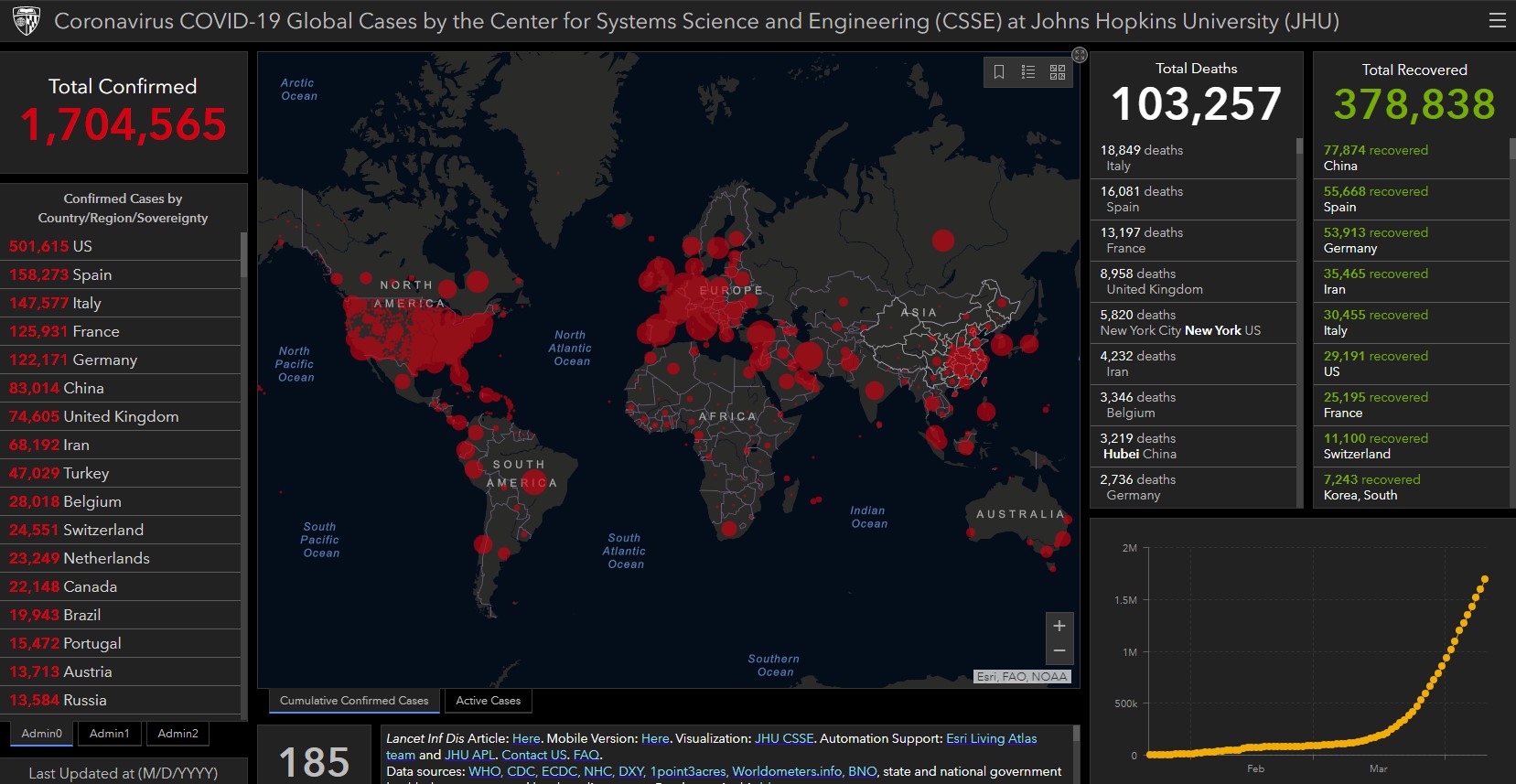Screen dimensions: 1516x784
Task: Click the Johns Hopkins shield logo
Action: (27, 20)
